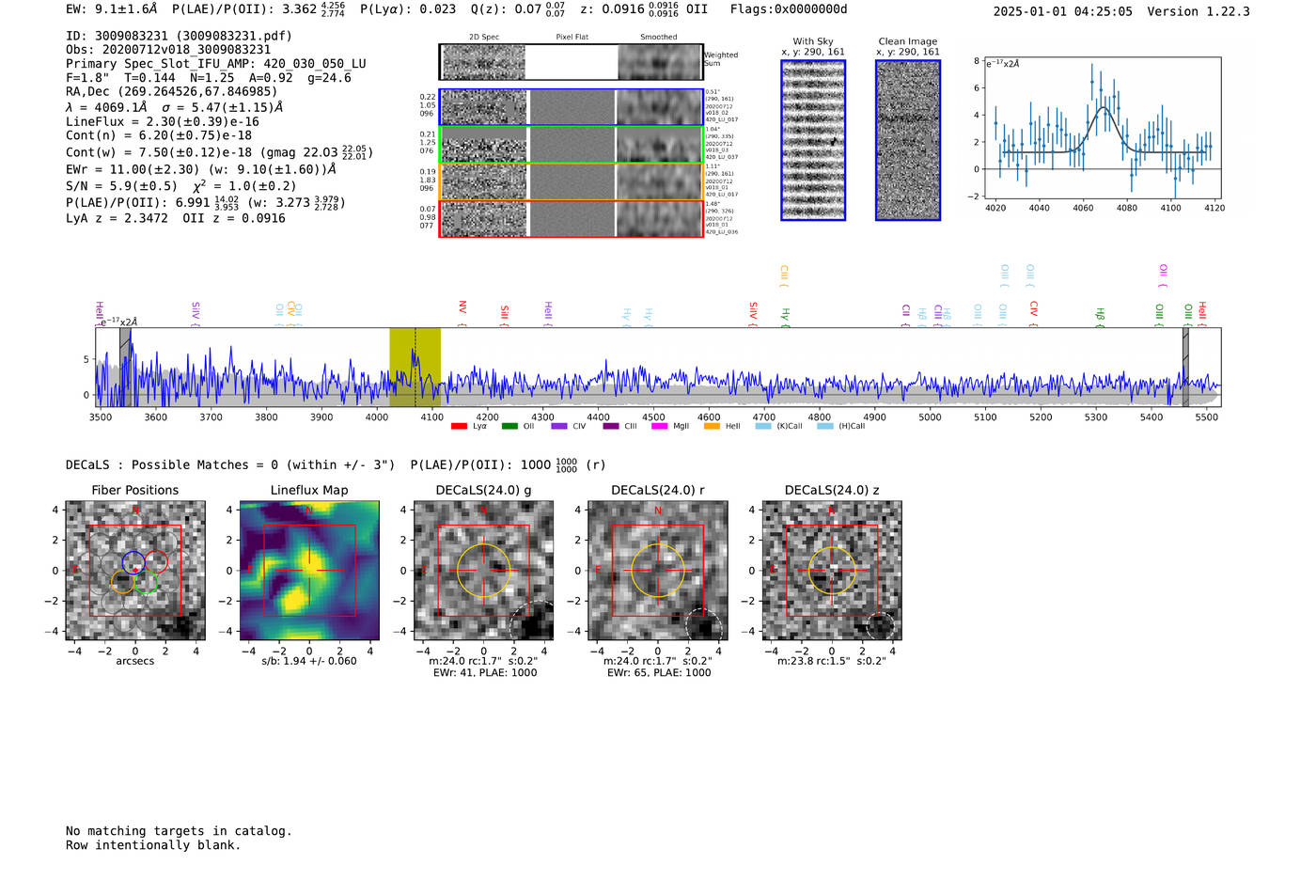The width and height of the screenshot is (1316, 896).
Task: Select the green-bordered 2D spectrum row
Action: click(x=572, y=145)
